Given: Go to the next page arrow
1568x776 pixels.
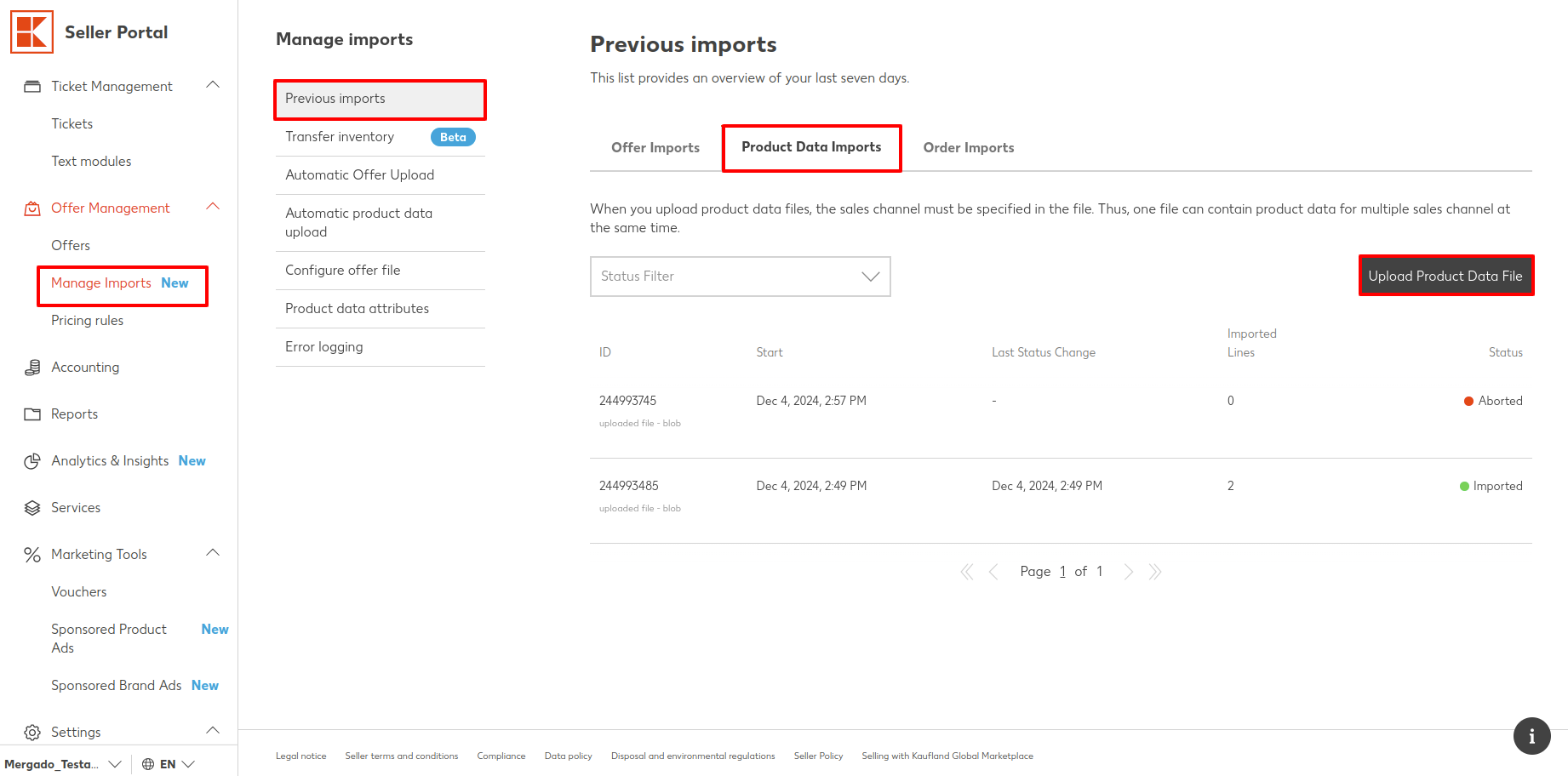Looking at the screenshot, I should pyautogui.click(x=1128, y=572).
